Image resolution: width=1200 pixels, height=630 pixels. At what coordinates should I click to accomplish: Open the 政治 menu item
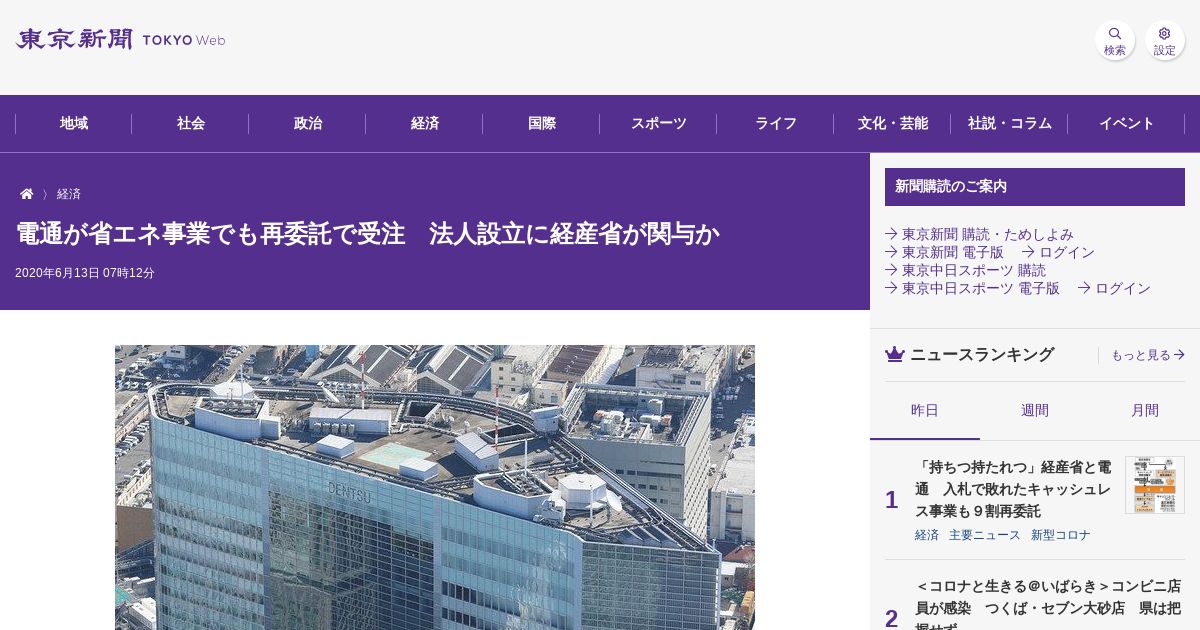click(308, 124)
